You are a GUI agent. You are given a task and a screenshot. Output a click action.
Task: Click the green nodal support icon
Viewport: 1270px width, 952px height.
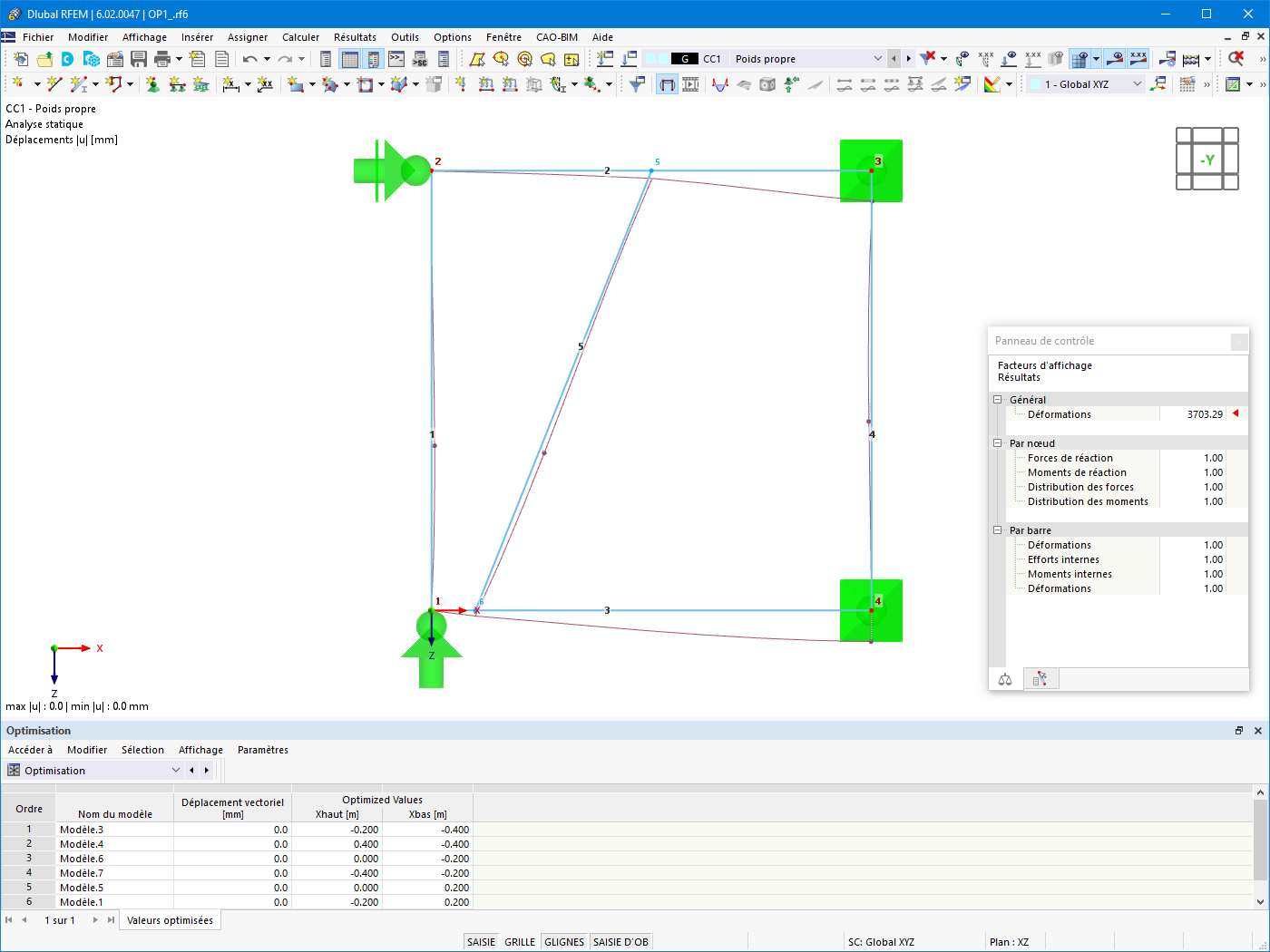(x=152, y=84)
